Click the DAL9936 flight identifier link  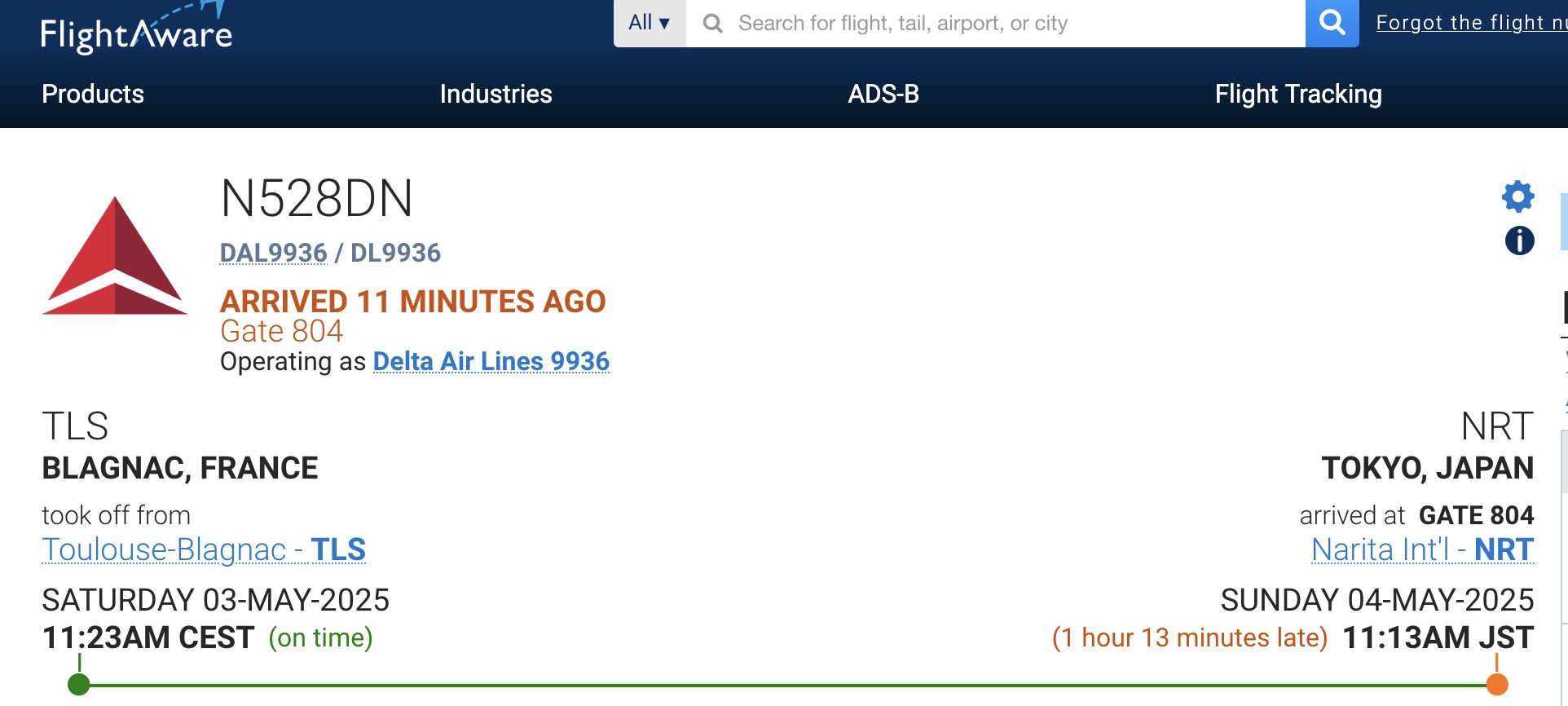(x=273, y=253)
